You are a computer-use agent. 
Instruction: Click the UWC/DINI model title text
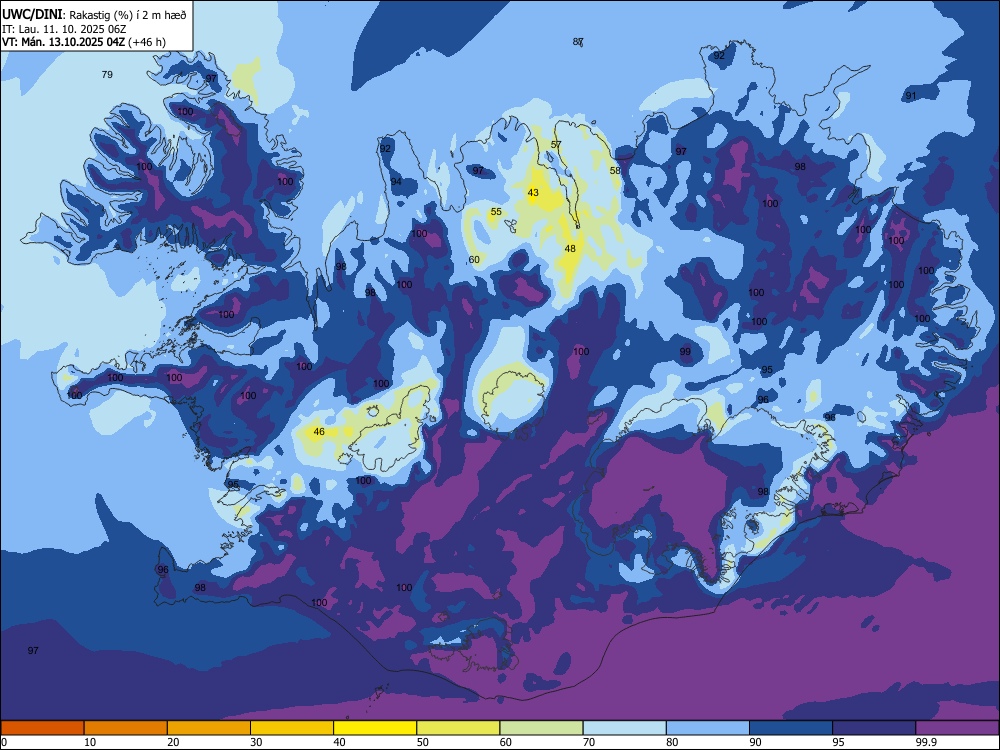point(32,15)
